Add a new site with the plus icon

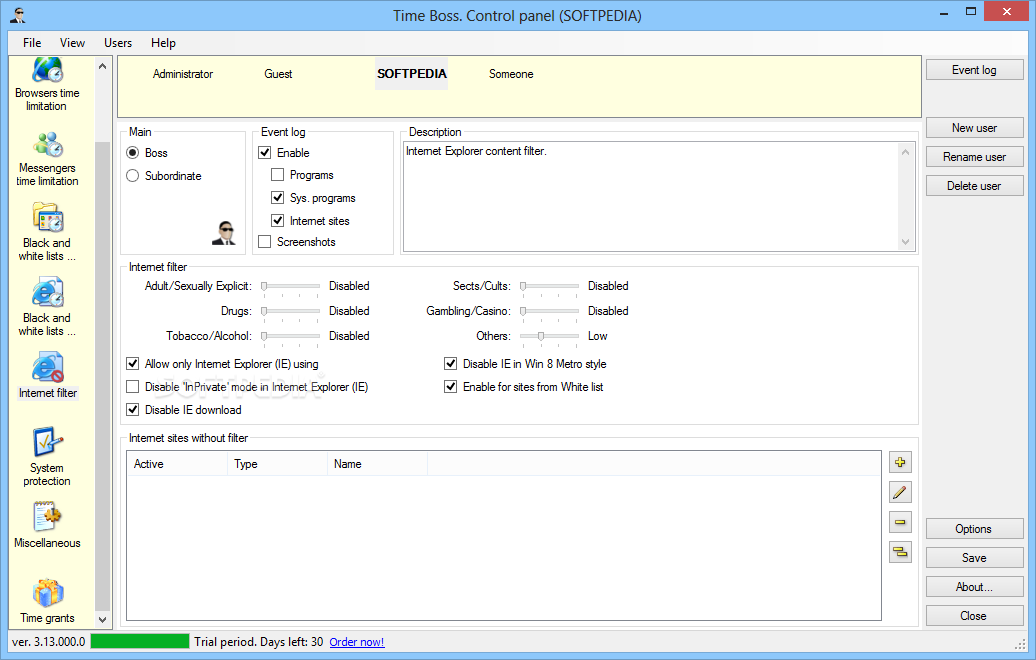pos(900,462)
